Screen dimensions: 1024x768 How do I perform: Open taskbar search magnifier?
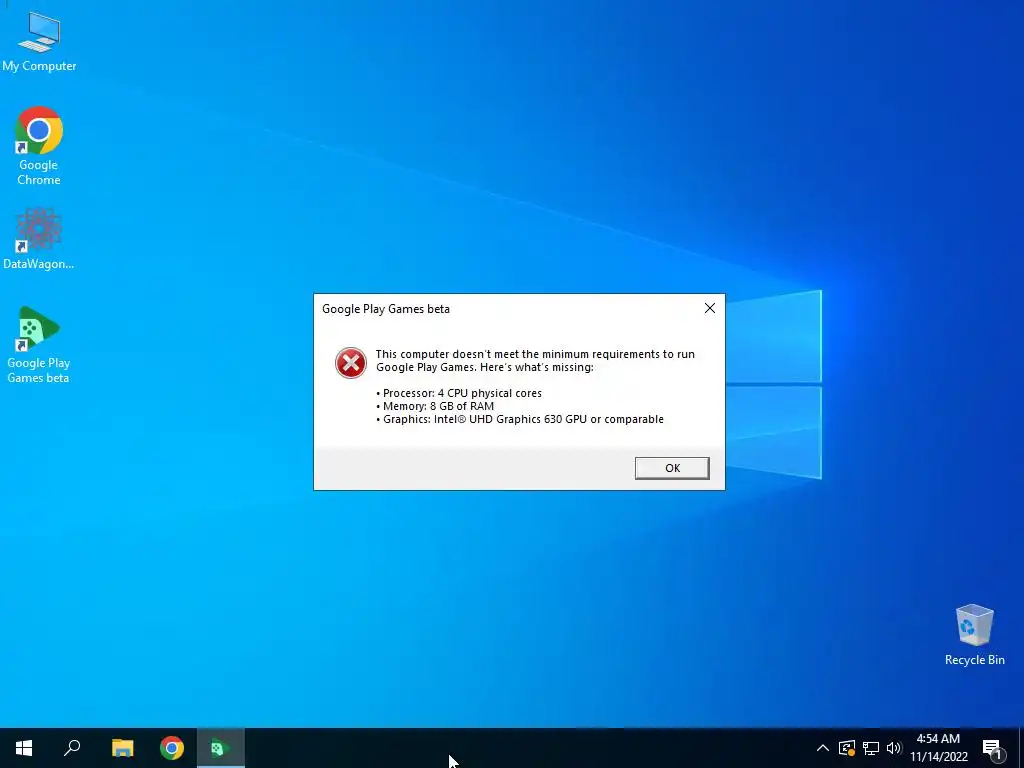pyautogui.click(x=72, y=748)
